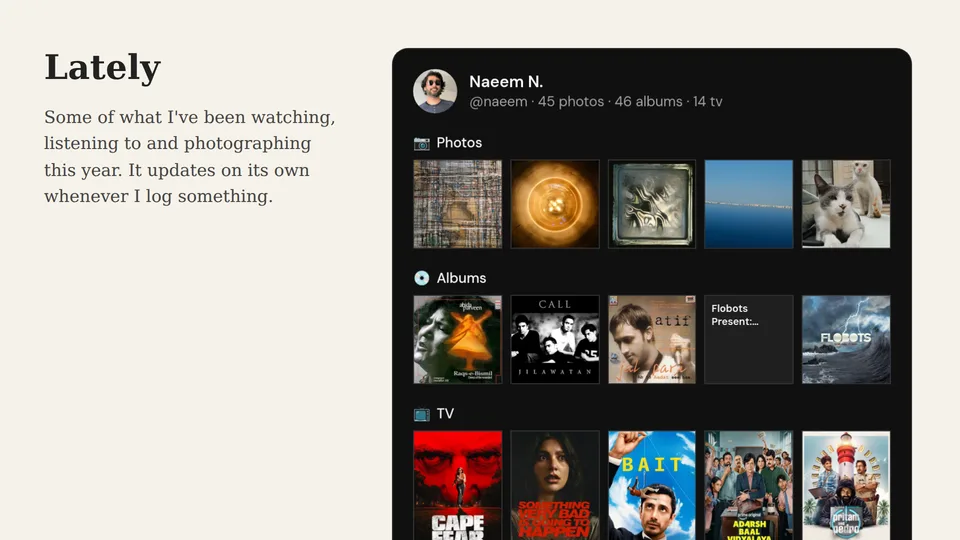Viewport: 960px width, 540px height.
Task: Open the Cape Fear TV poster
Action: 457,486
